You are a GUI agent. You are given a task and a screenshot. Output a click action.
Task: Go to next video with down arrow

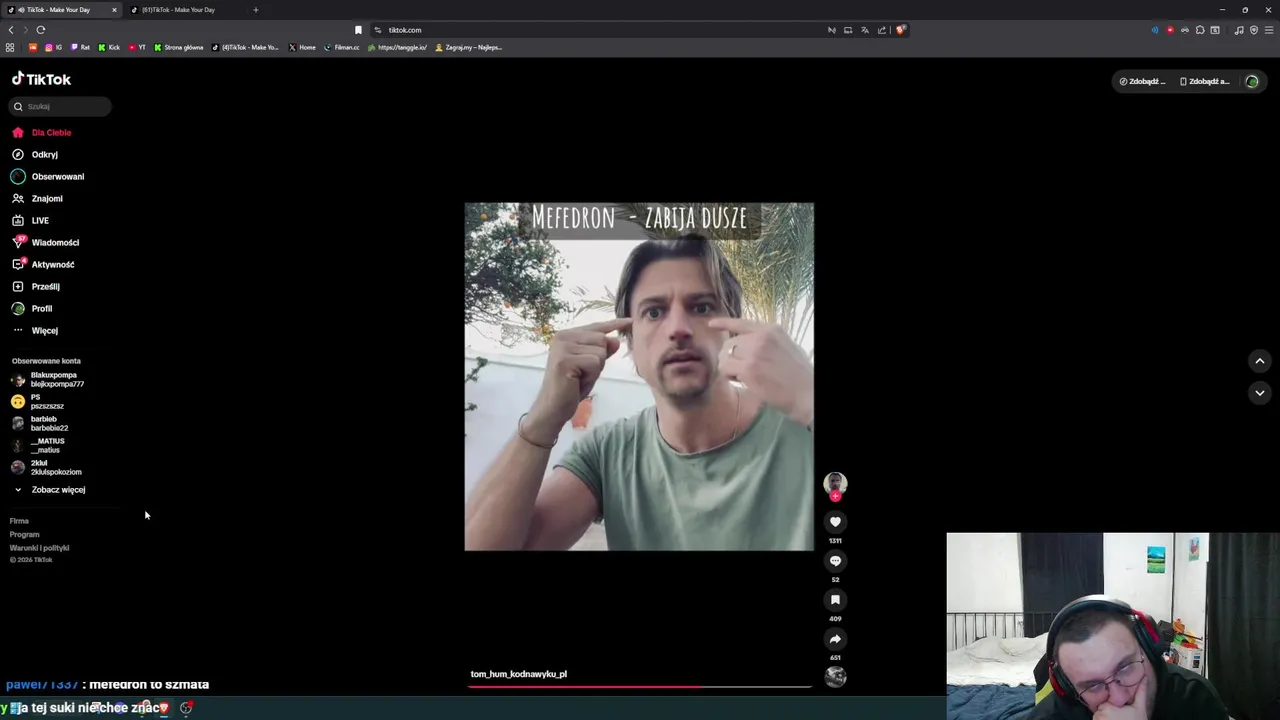1260,393
